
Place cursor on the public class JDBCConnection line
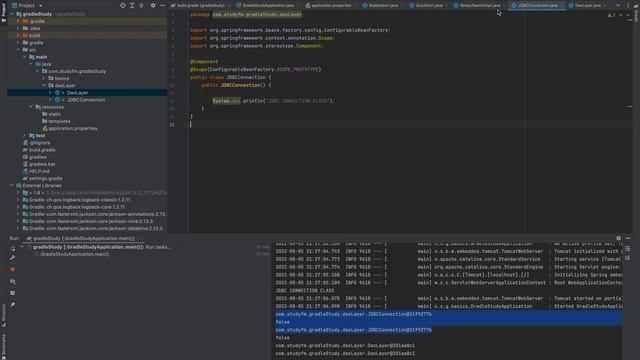231,77
